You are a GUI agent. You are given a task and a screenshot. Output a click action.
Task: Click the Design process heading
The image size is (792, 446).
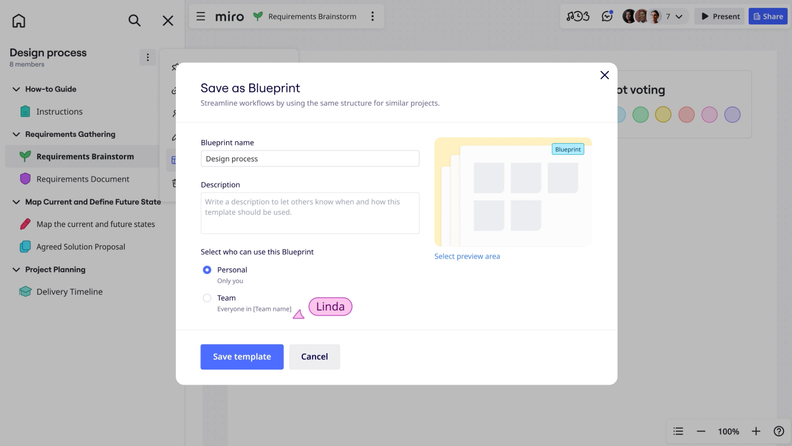48,53
